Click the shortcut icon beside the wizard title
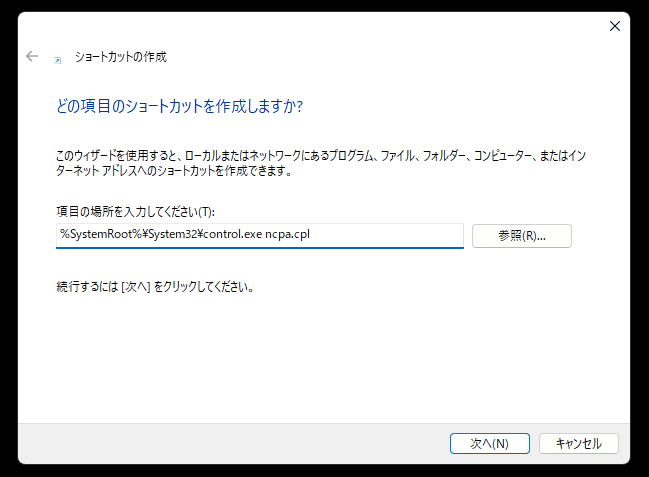Image resolution: width=649 pixels, height=477 pixels. point(57,59)
